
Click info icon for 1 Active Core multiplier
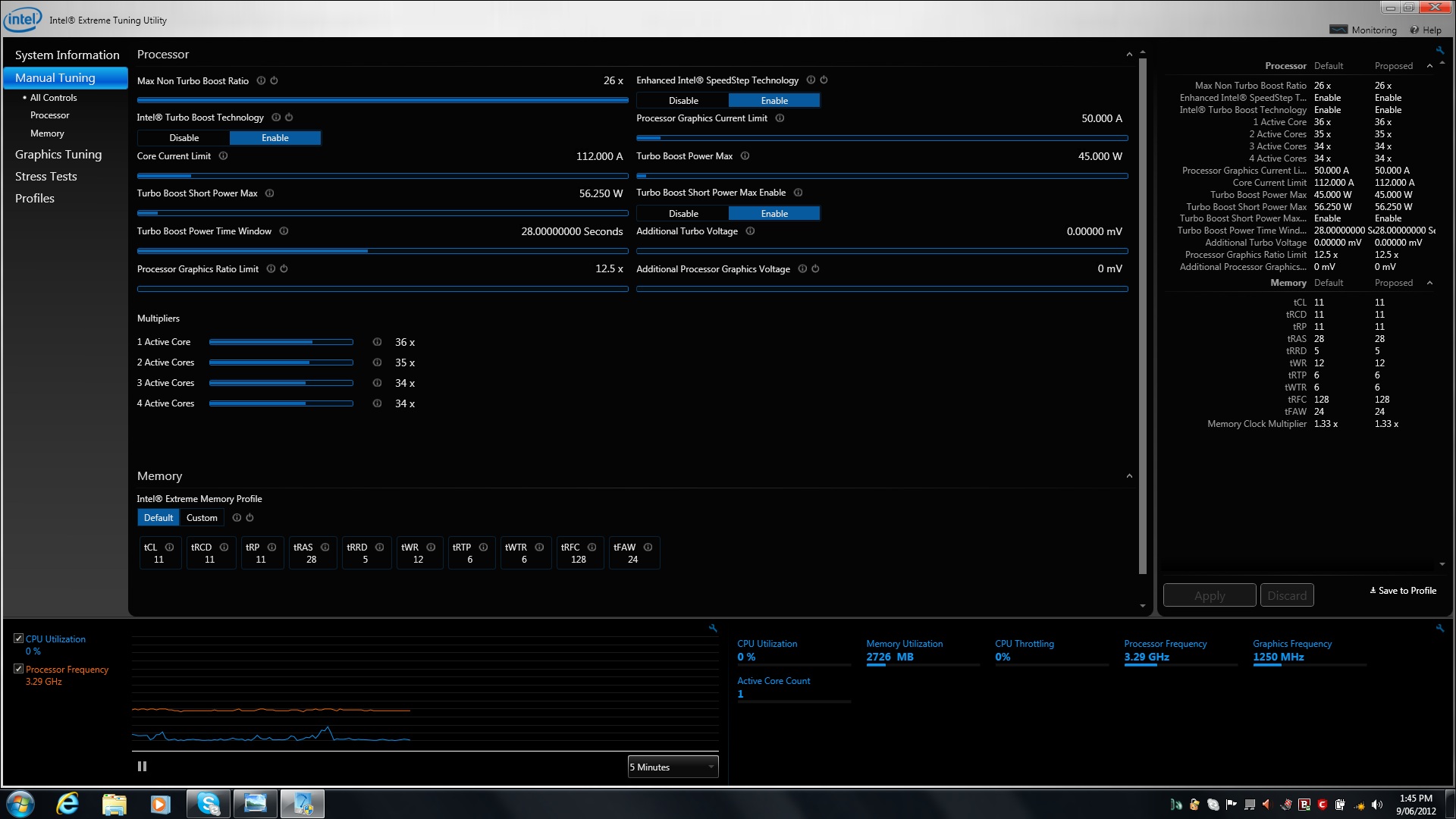click(377, 342)
